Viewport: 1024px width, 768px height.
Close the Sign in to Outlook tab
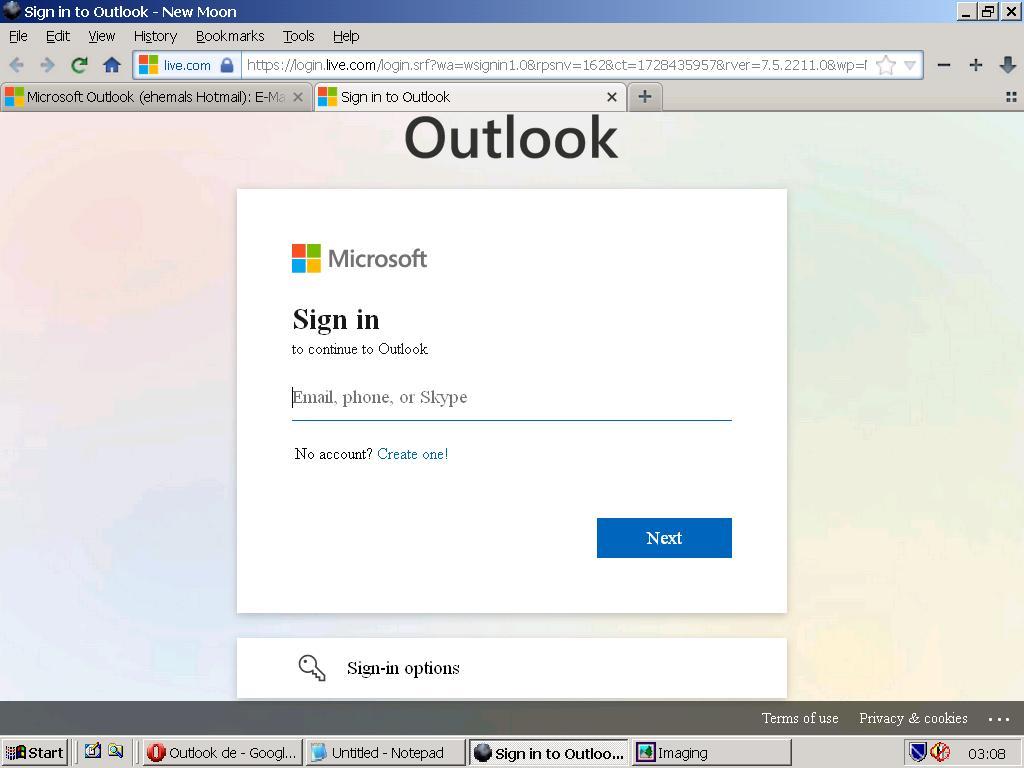point(612,97)
